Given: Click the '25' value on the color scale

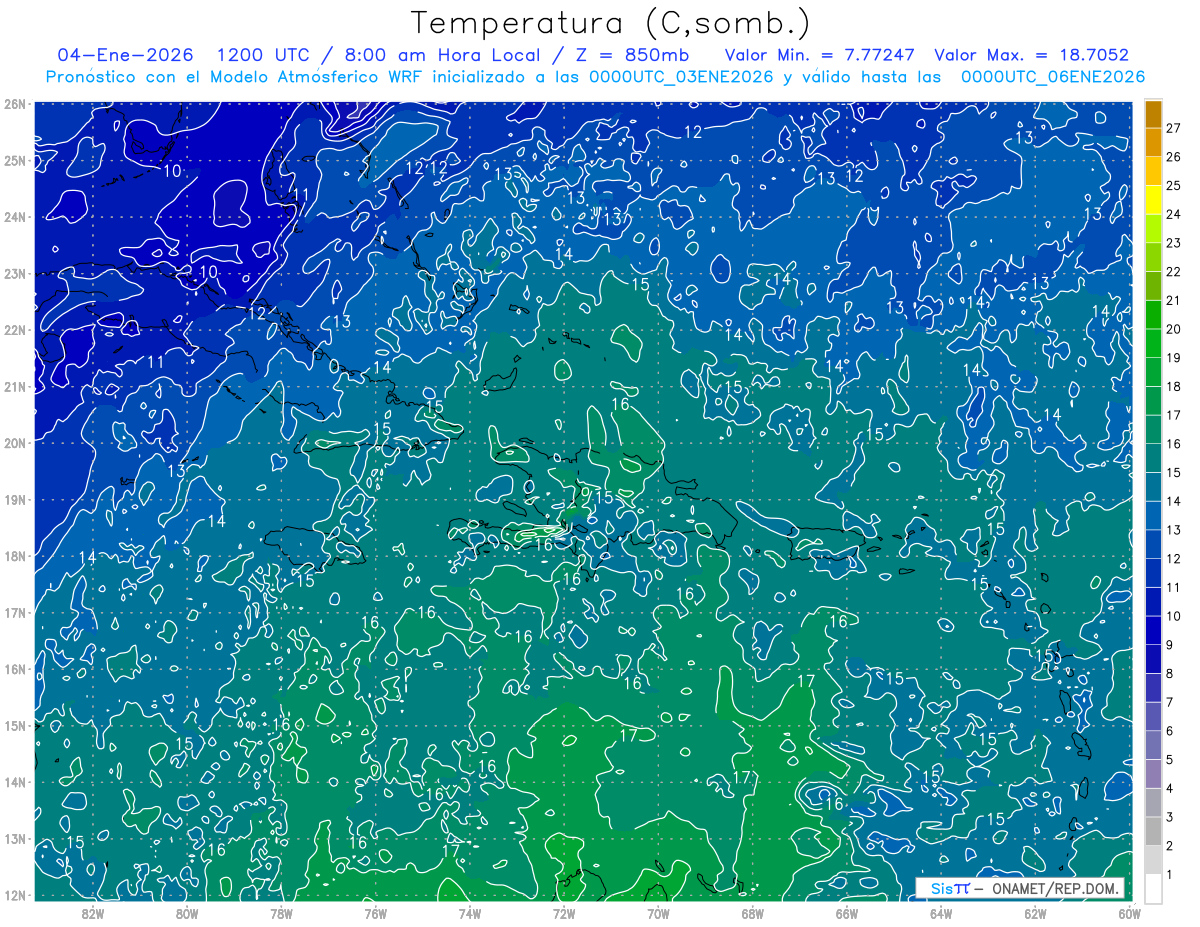Looking at the screenshot, I should tap(1174, 185).
